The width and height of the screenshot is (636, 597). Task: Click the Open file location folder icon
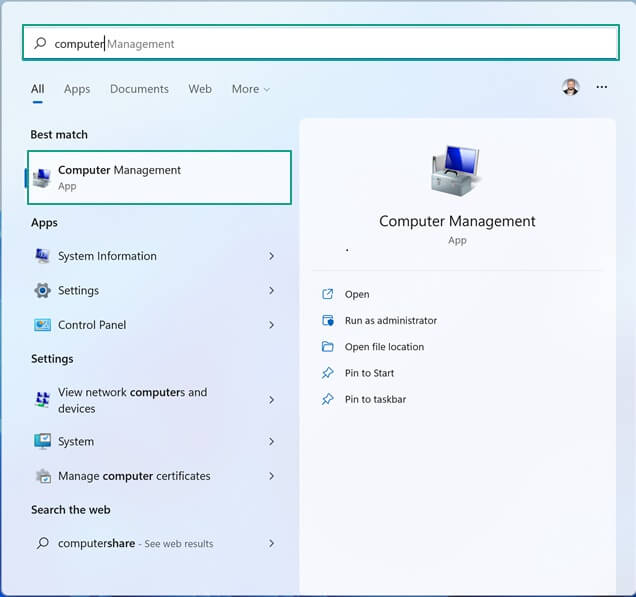[327, 347]
